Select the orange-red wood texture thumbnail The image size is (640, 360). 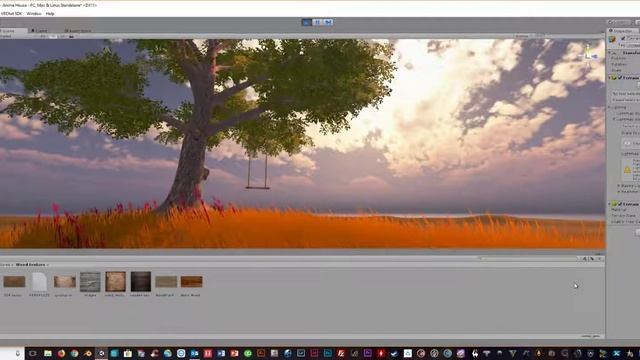coord(191,282)
